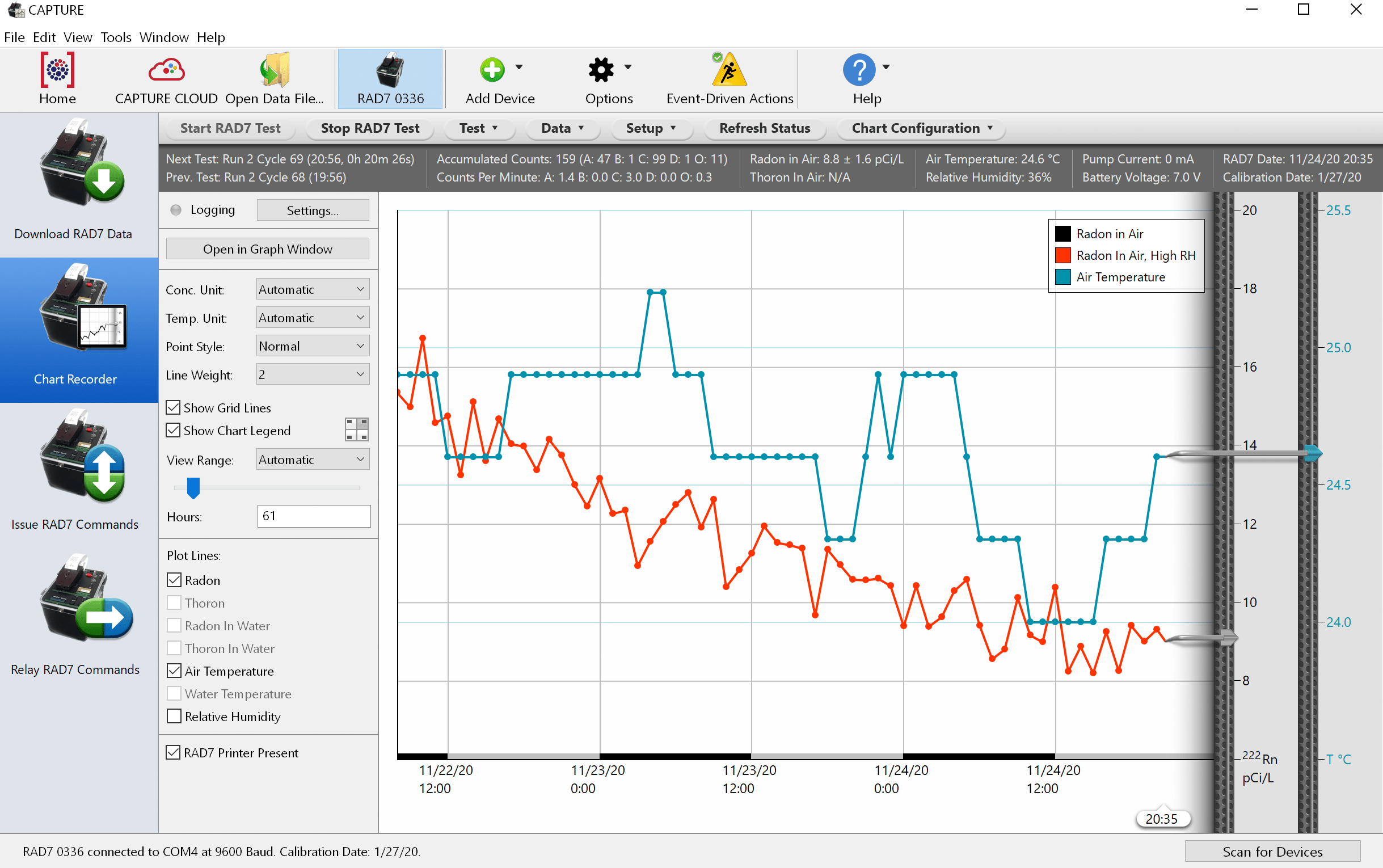Uncheck Show Grid Lines
This screenshot has height=868, width=1383.
tap(174, 407)
